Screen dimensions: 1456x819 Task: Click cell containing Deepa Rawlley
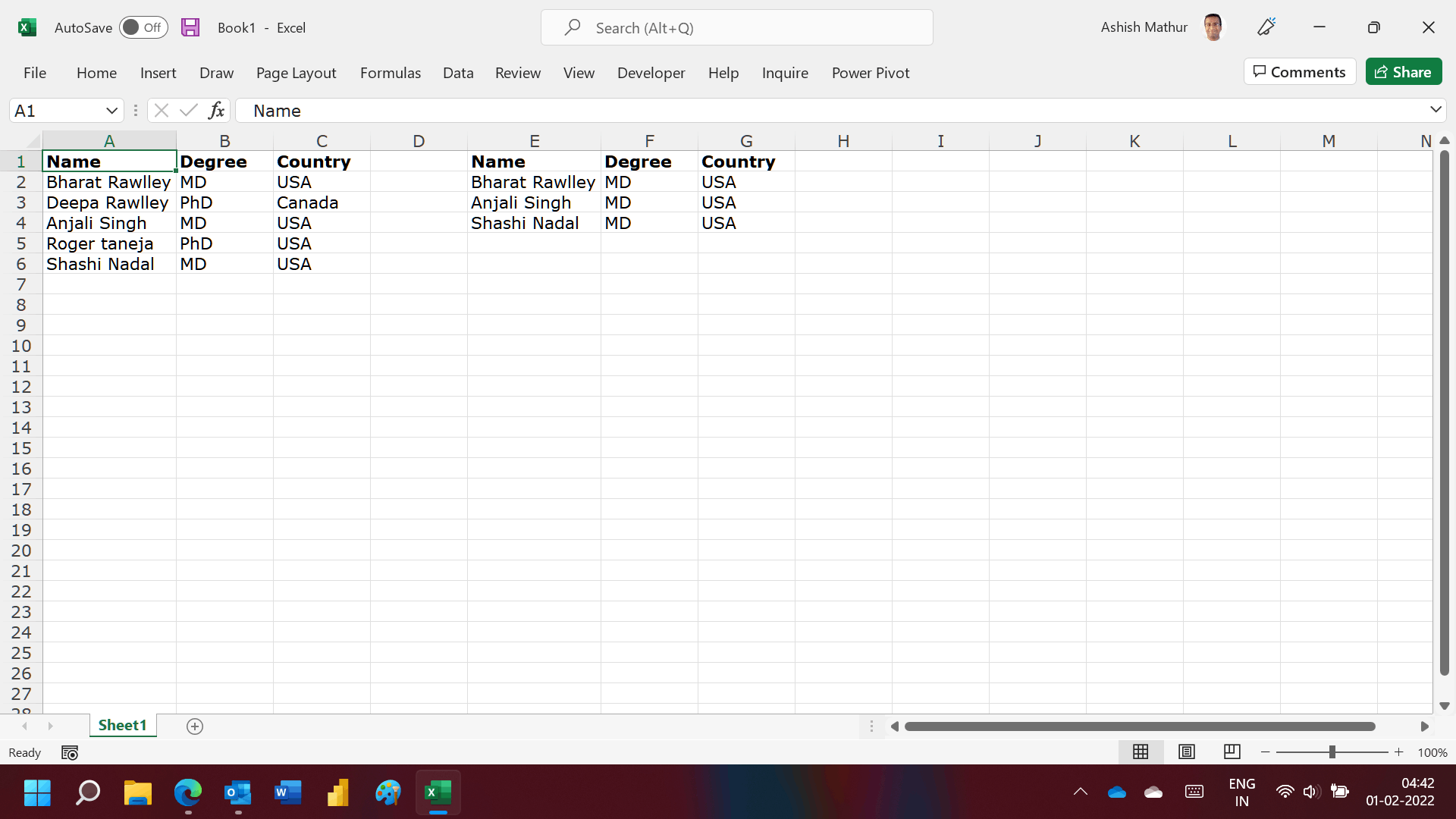coord(109,202)
